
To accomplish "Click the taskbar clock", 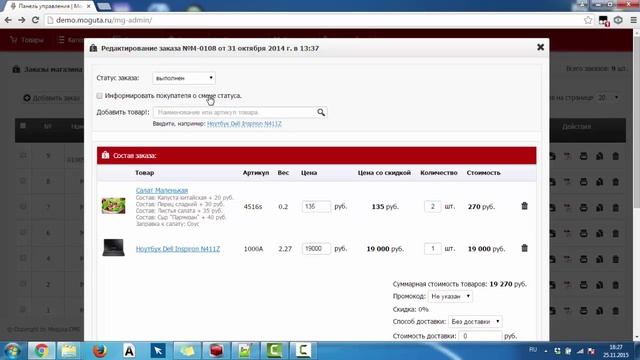I will [616, 351].
